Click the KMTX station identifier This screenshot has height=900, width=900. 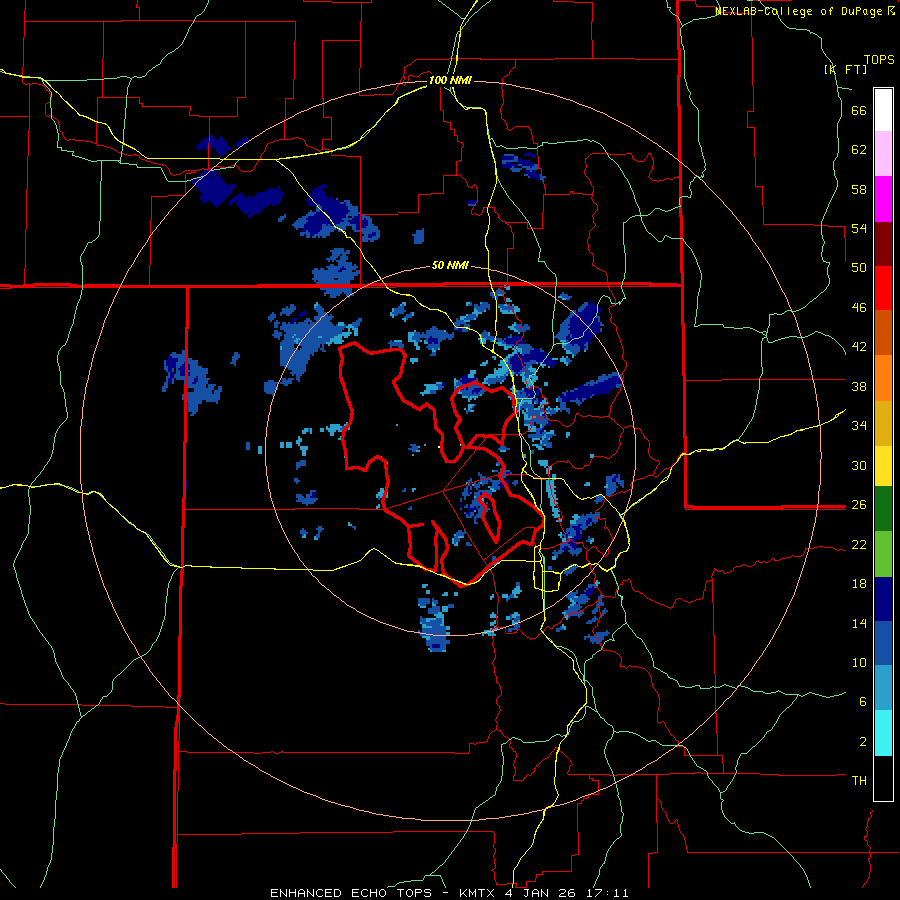pos(476,893)
